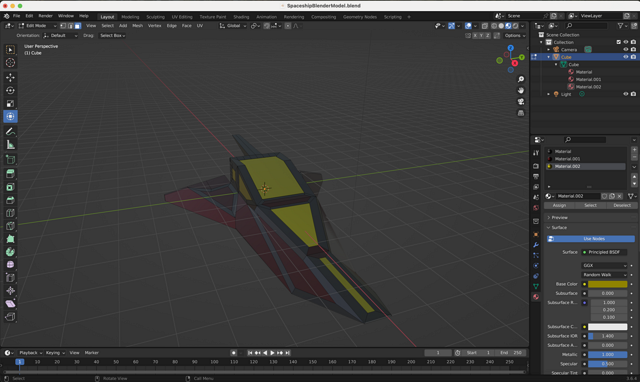Choose the Annotate pencil tool
Image resolution: width=640 pixels, height=382 pixels.
10,131
